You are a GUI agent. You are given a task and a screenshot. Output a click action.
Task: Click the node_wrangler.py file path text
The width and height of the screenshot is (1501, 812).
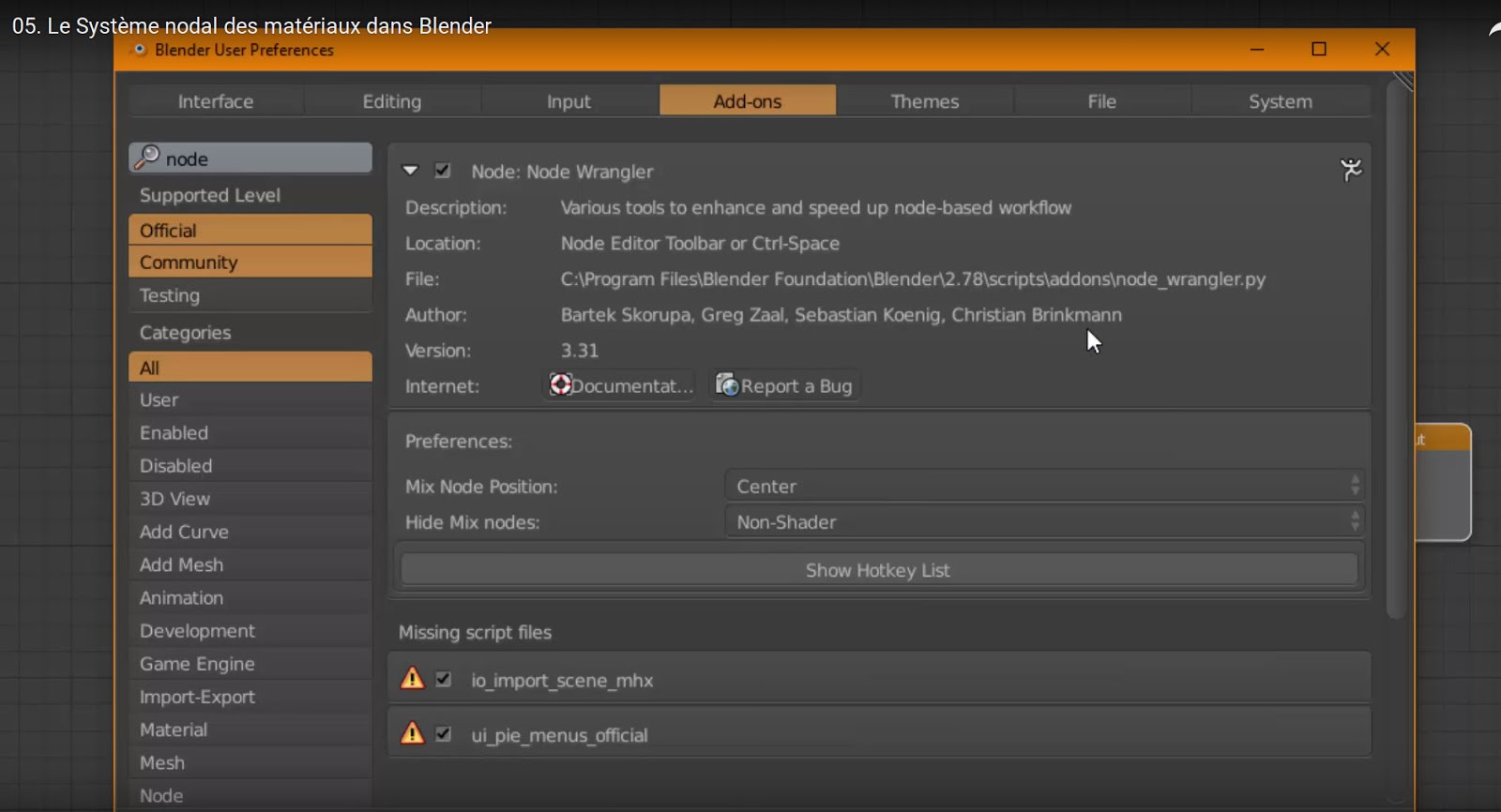click(913, 278)
